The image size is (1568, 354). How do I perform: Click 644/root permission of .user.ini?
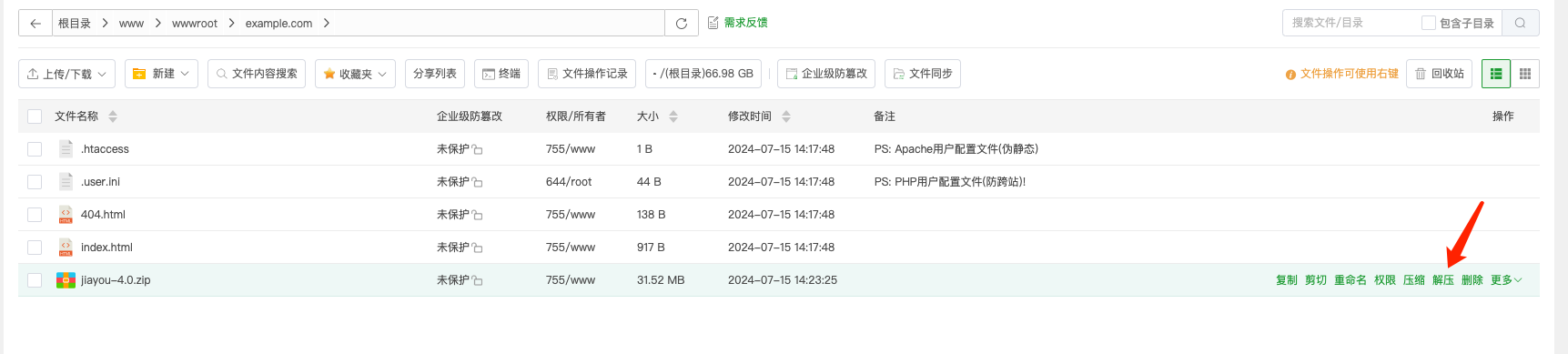pos(569,182)
